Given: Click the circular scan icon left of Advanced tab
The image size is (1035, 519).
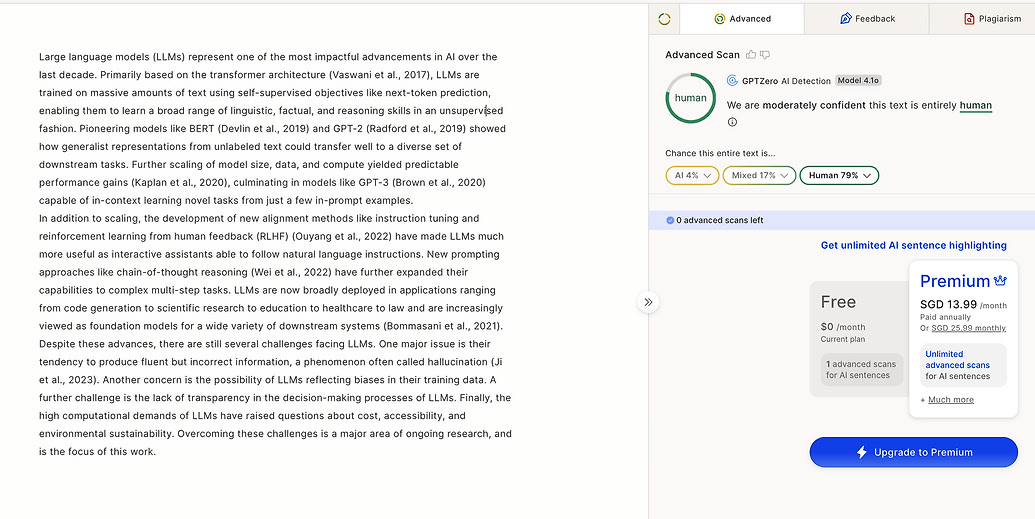Looking at the screenshot, I should coord(664,19).
